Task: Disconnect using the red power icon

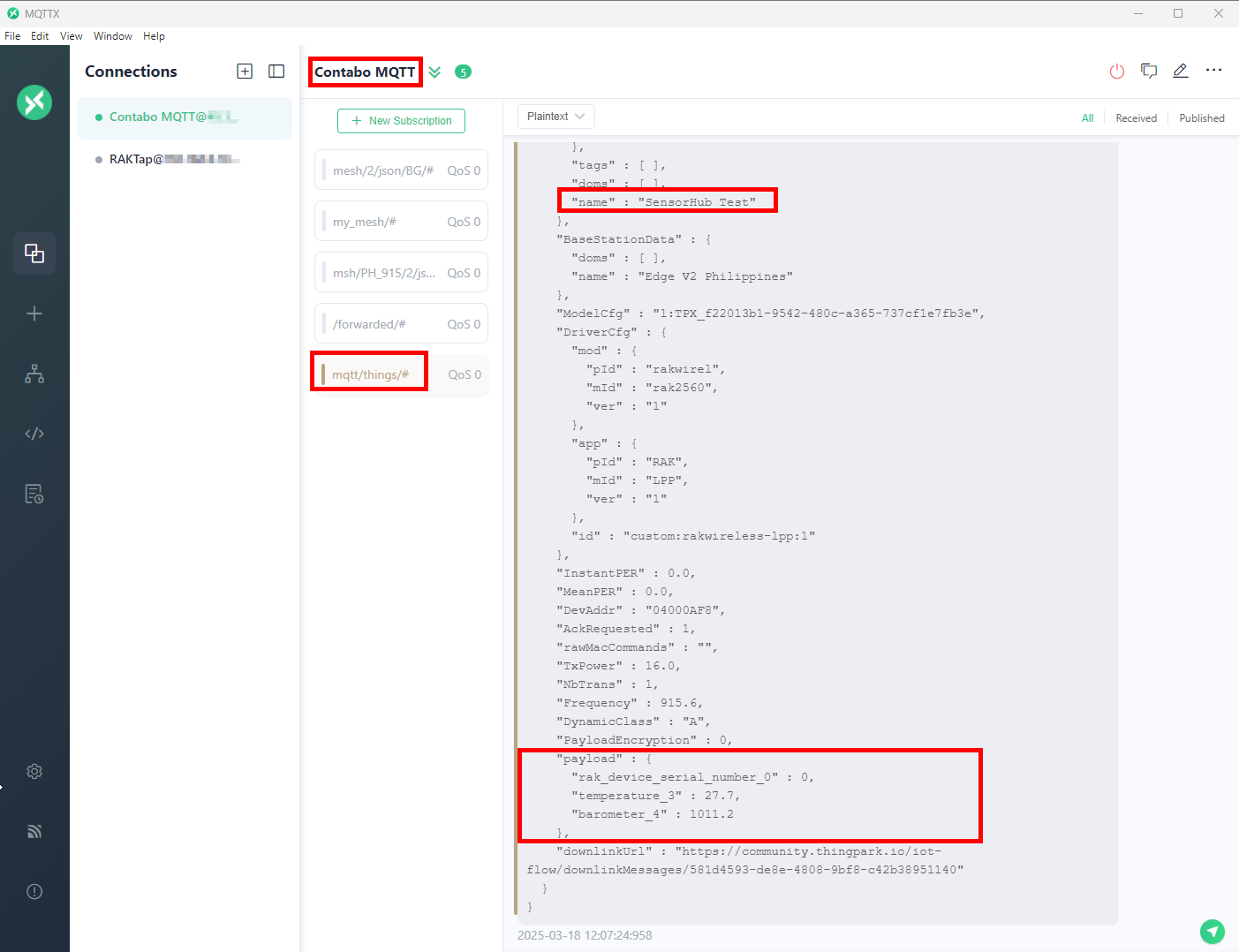Action: [1117, 72]
